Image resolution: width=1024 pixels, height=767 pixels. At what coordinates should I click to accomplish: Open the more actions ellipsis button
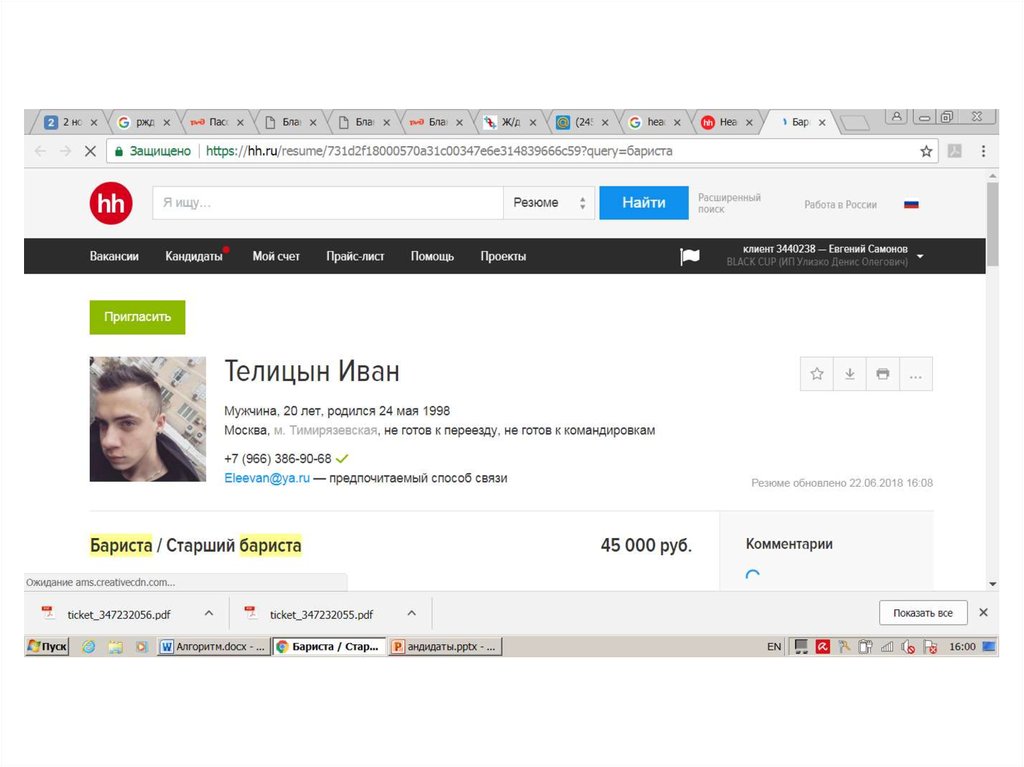click(915, 374)
